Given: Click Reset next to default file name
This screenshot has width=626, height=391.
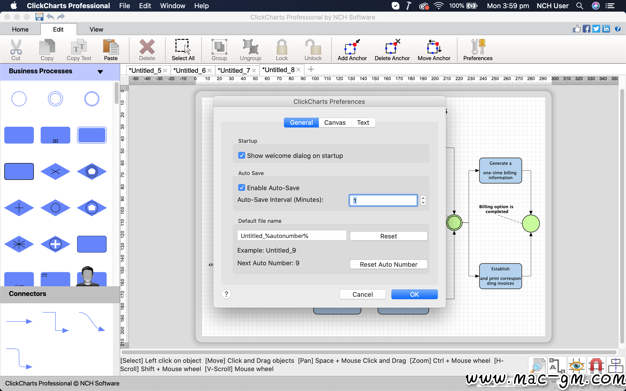Looking at the screenshot, I should click(x=388, y=236).
